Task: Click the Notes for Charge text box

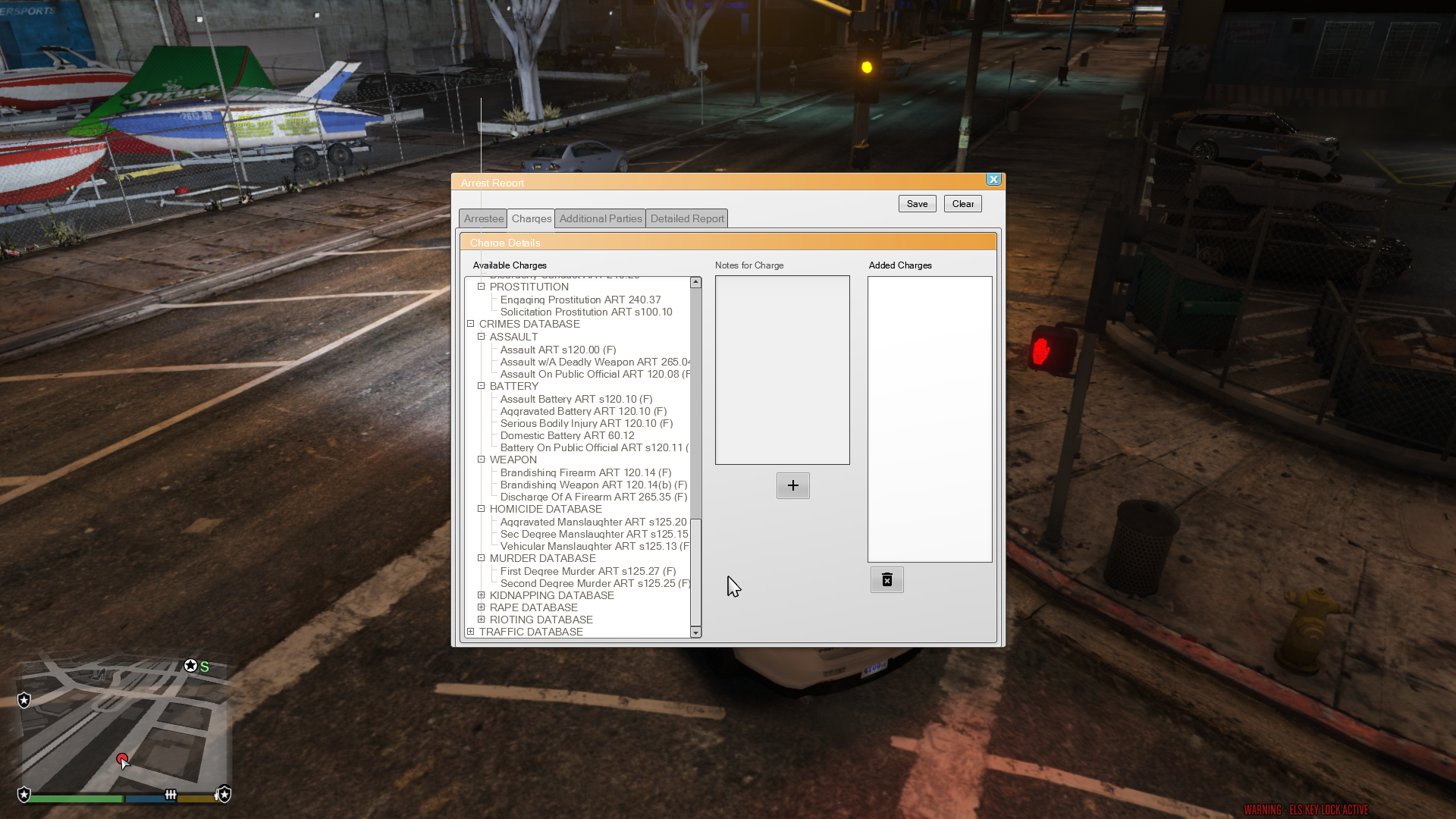Action: 782,370
